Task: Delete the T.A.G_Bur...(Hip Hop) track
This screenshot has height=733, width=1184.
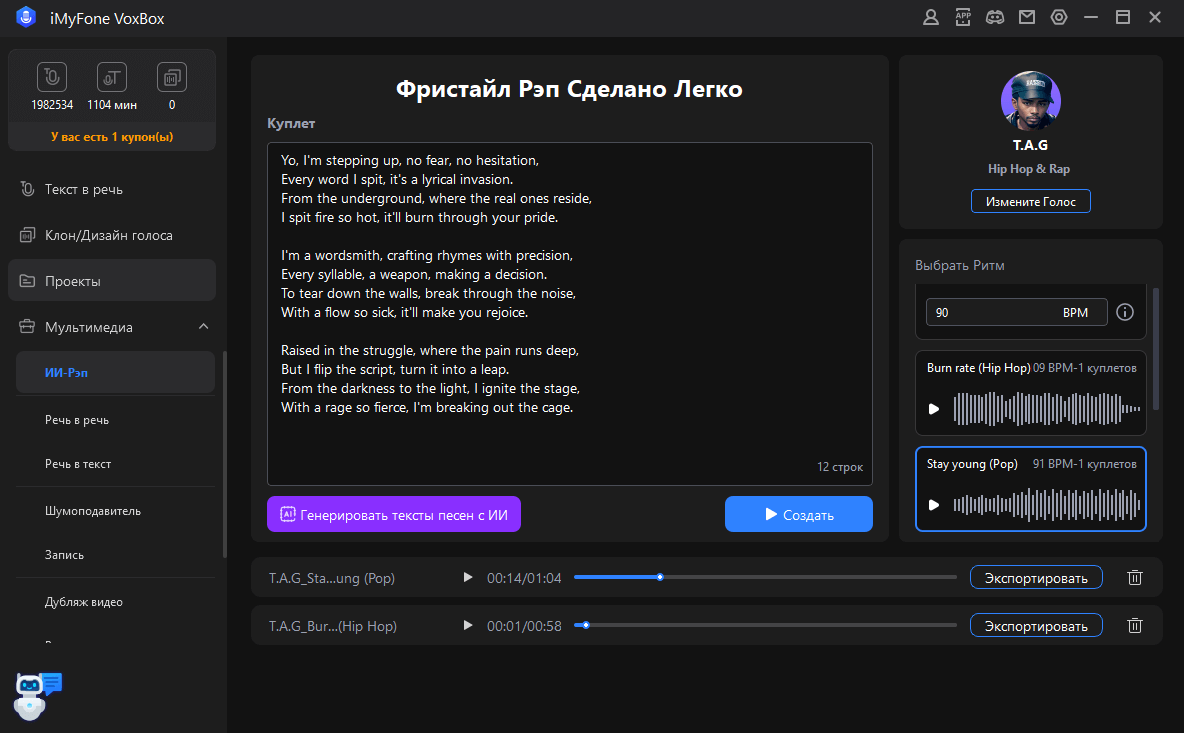Action: tap(1134, 626)
